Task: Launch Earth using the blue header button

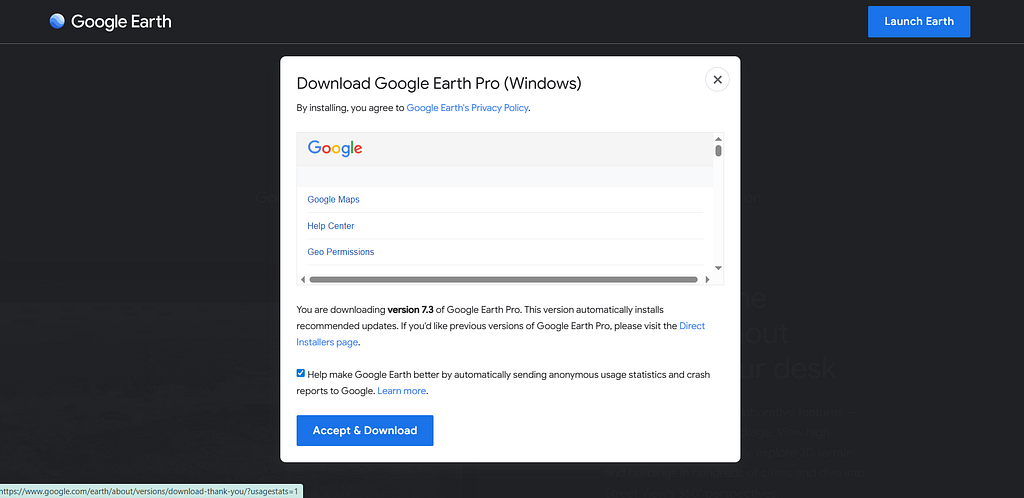Action: 919,22
